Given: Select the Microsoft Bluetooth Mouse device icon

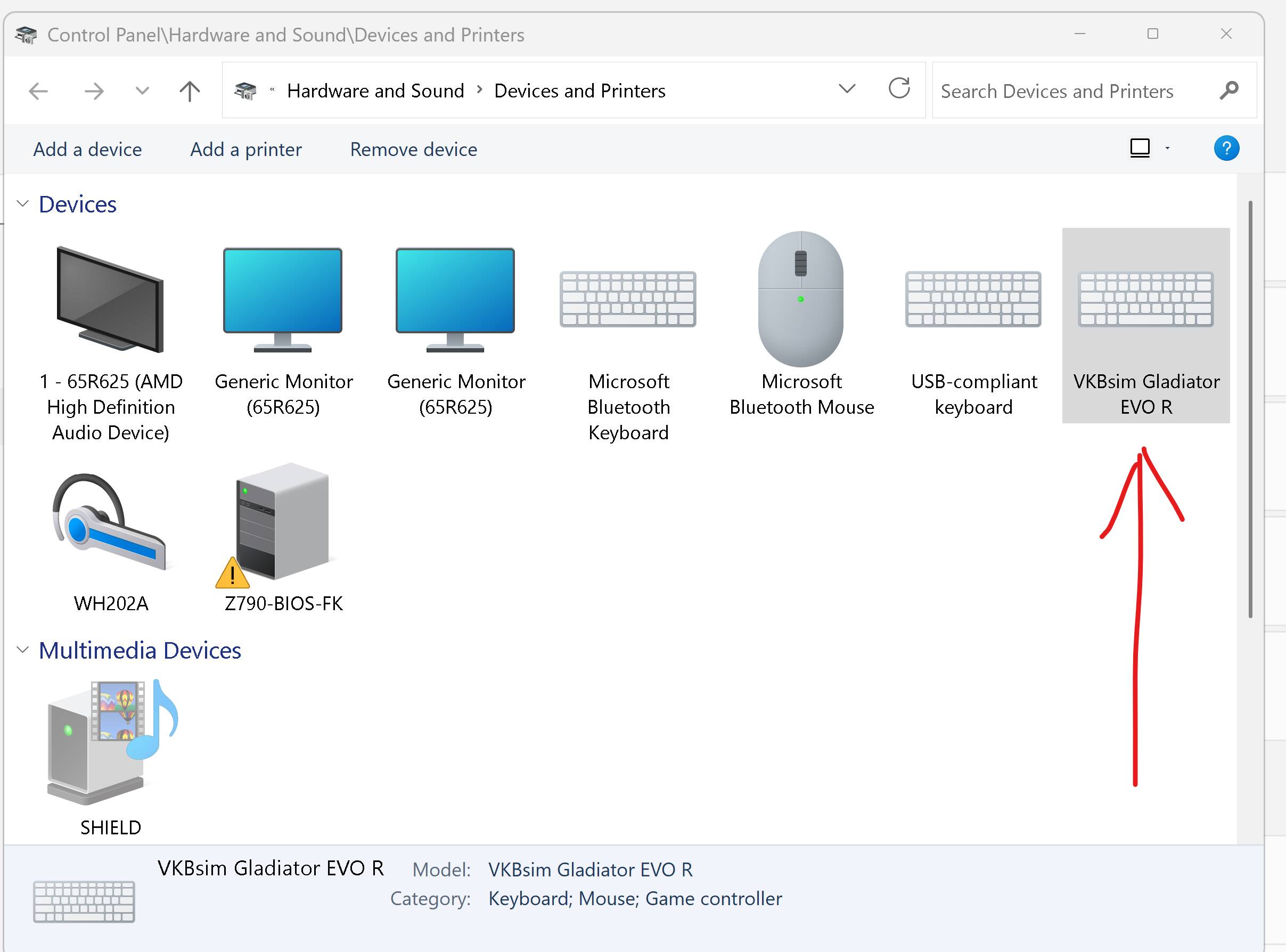Looking at the screenshot, I should [801, 299].
